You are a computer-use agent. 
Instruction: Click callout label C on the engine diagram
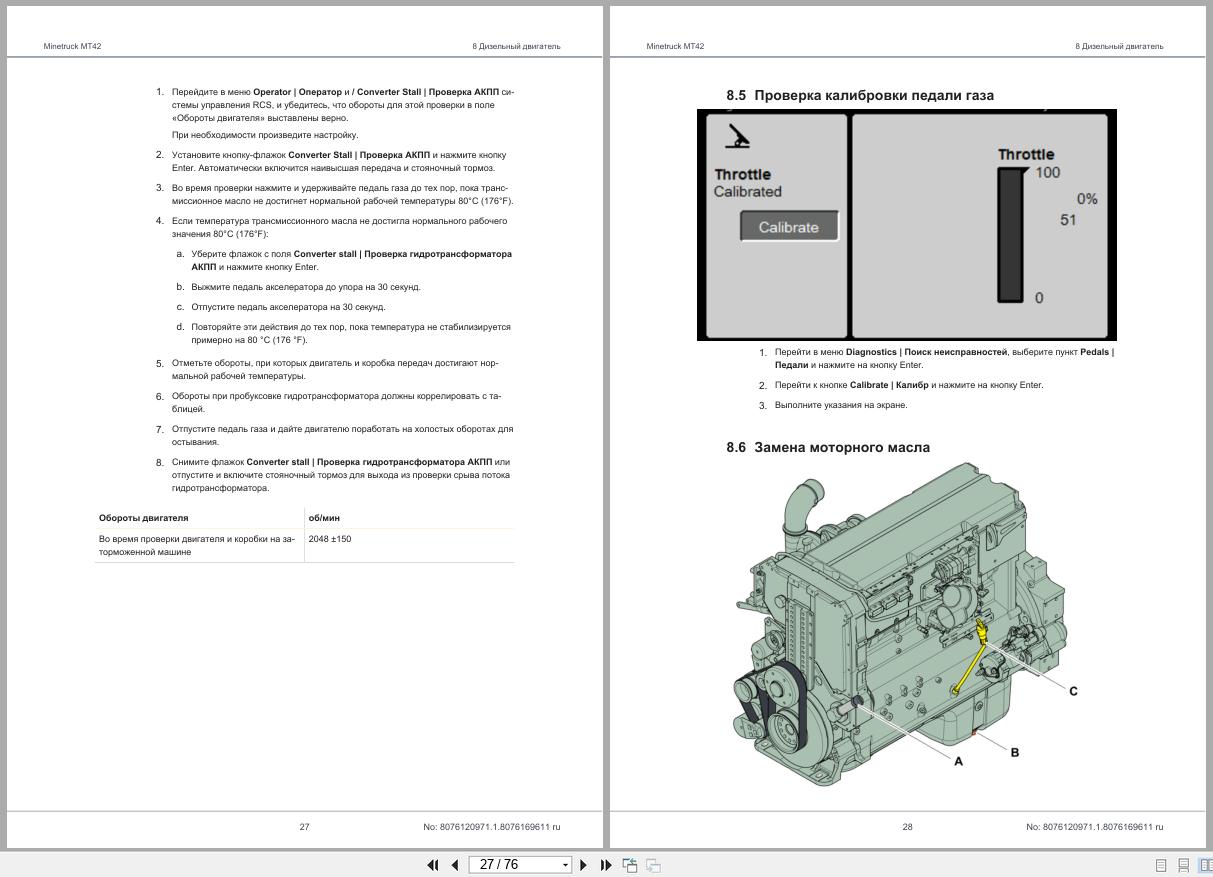1073,691
